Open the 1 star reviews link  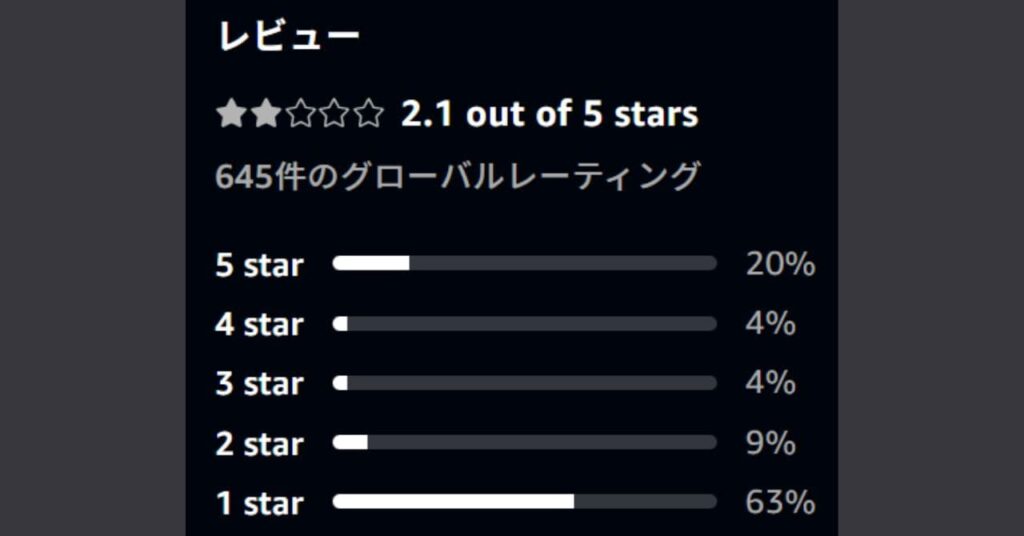click(x=259, y=503)
